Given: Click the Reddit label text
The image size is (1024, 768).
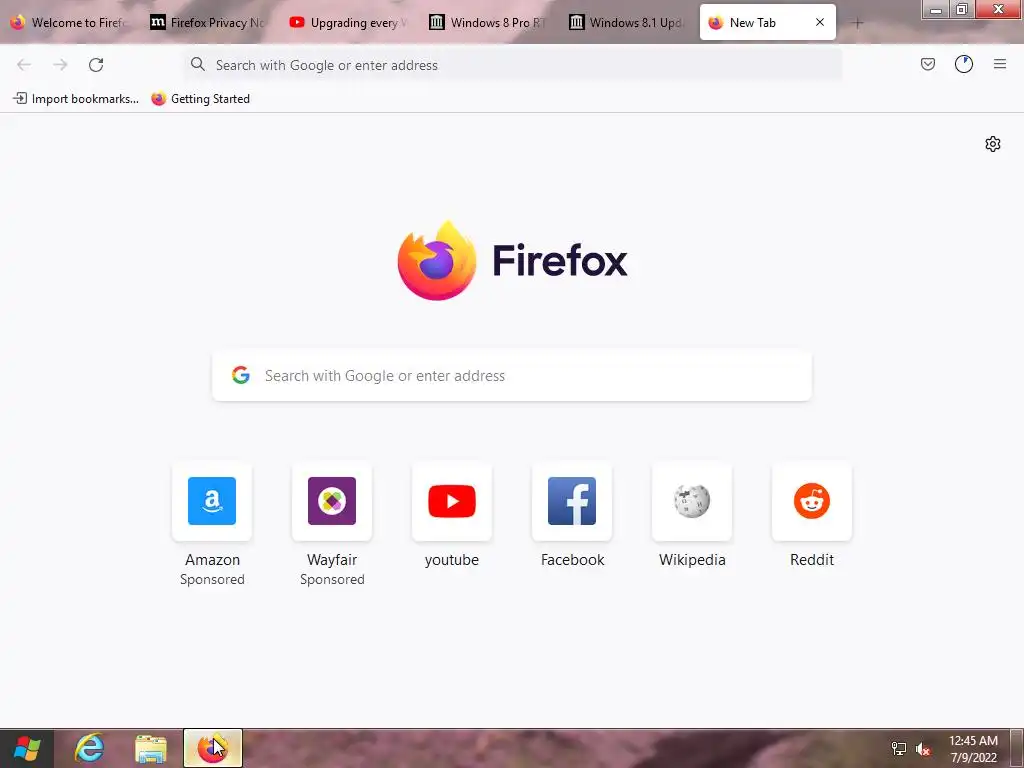Looking at the screenshot, I should pyautogui.click(x=812, y=560).
